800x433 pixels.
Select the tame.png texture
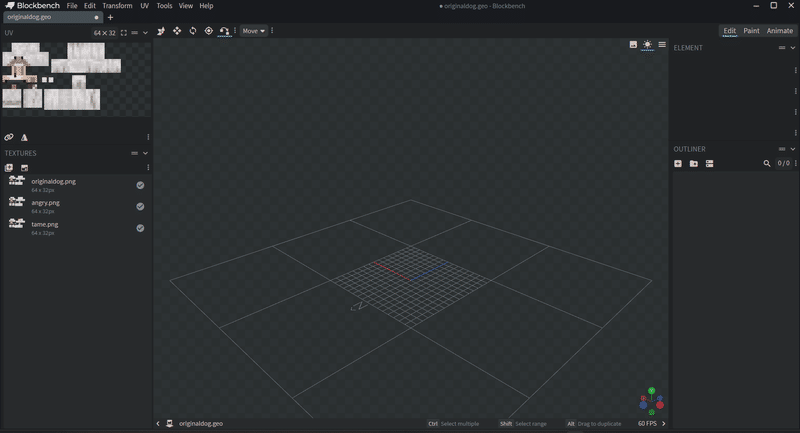tap(77, 228)
